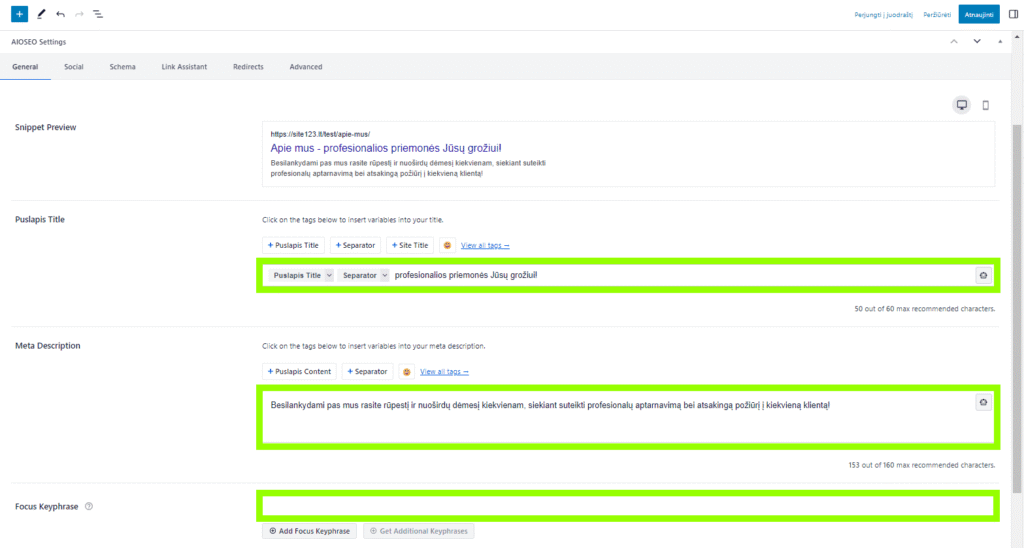Click the blue block inserter plus button
Screen dimensions: 1024x548
point(20,14)
